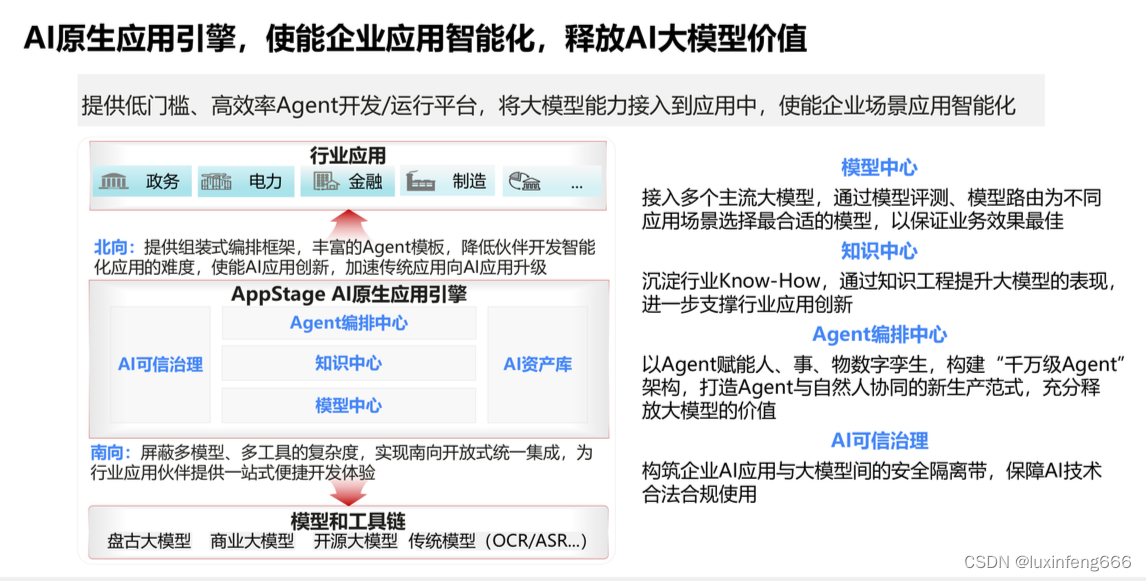The height and width of the screenshot is (581, 1146).
Task: Click the 模型中心 heading in the right-hand descriptions
Action: [879, 167]
